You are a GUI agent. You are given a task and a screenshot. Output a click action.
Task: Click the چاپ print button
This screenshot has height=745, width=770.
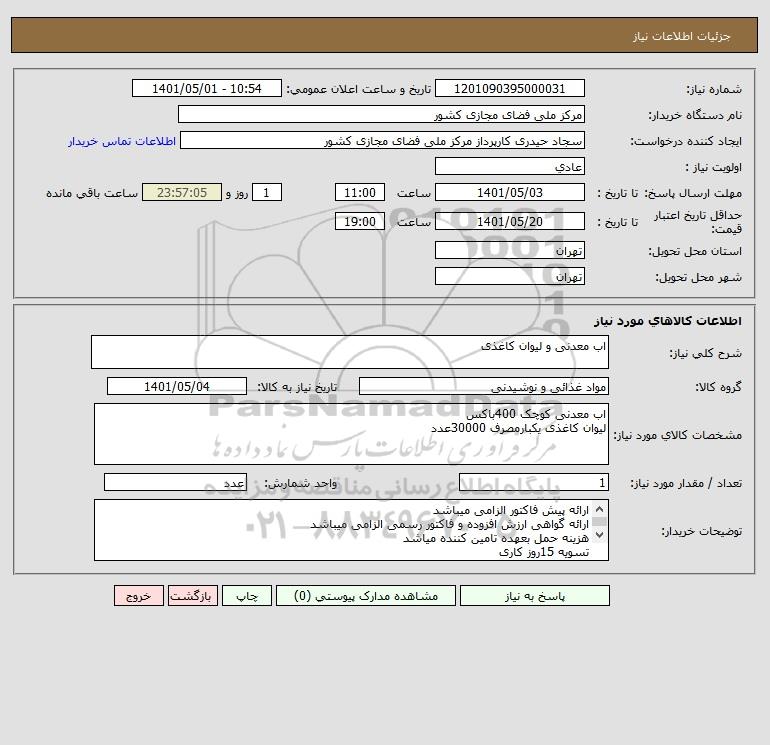(x=247, y=595)
